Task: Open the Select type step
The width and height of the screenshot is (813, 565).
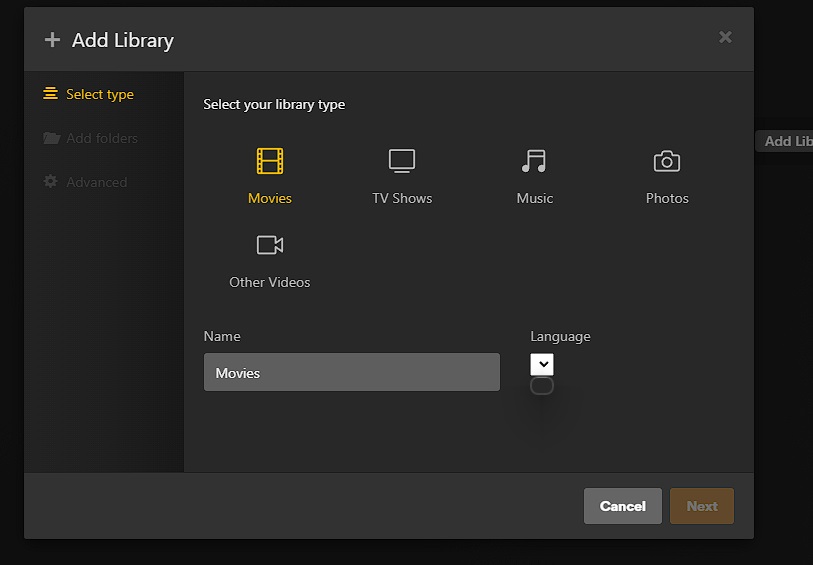Action: click(x=89, y=94)
